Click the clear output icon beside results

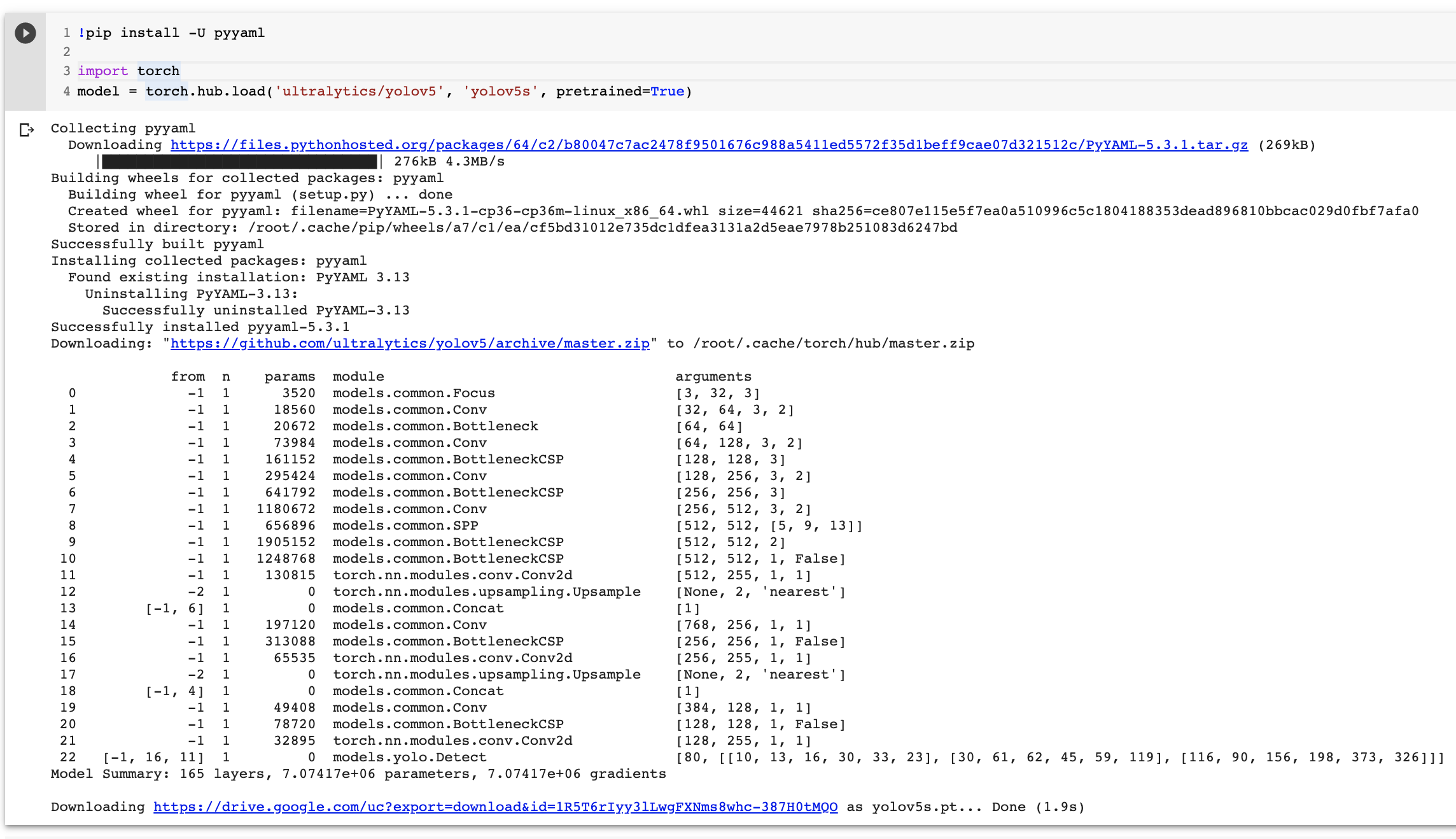tap(26, 130)
